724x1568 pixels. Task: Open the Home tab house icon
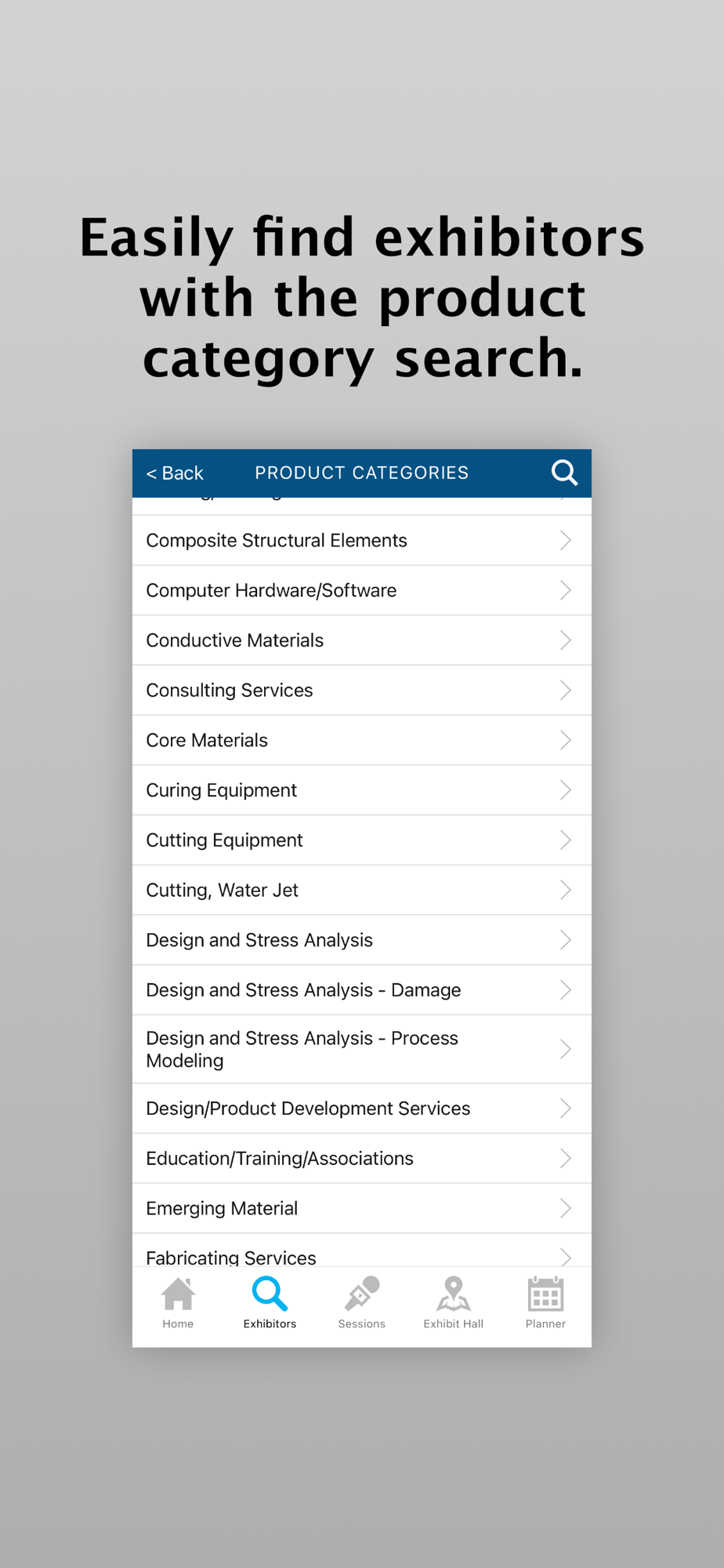click(178, 1294)
